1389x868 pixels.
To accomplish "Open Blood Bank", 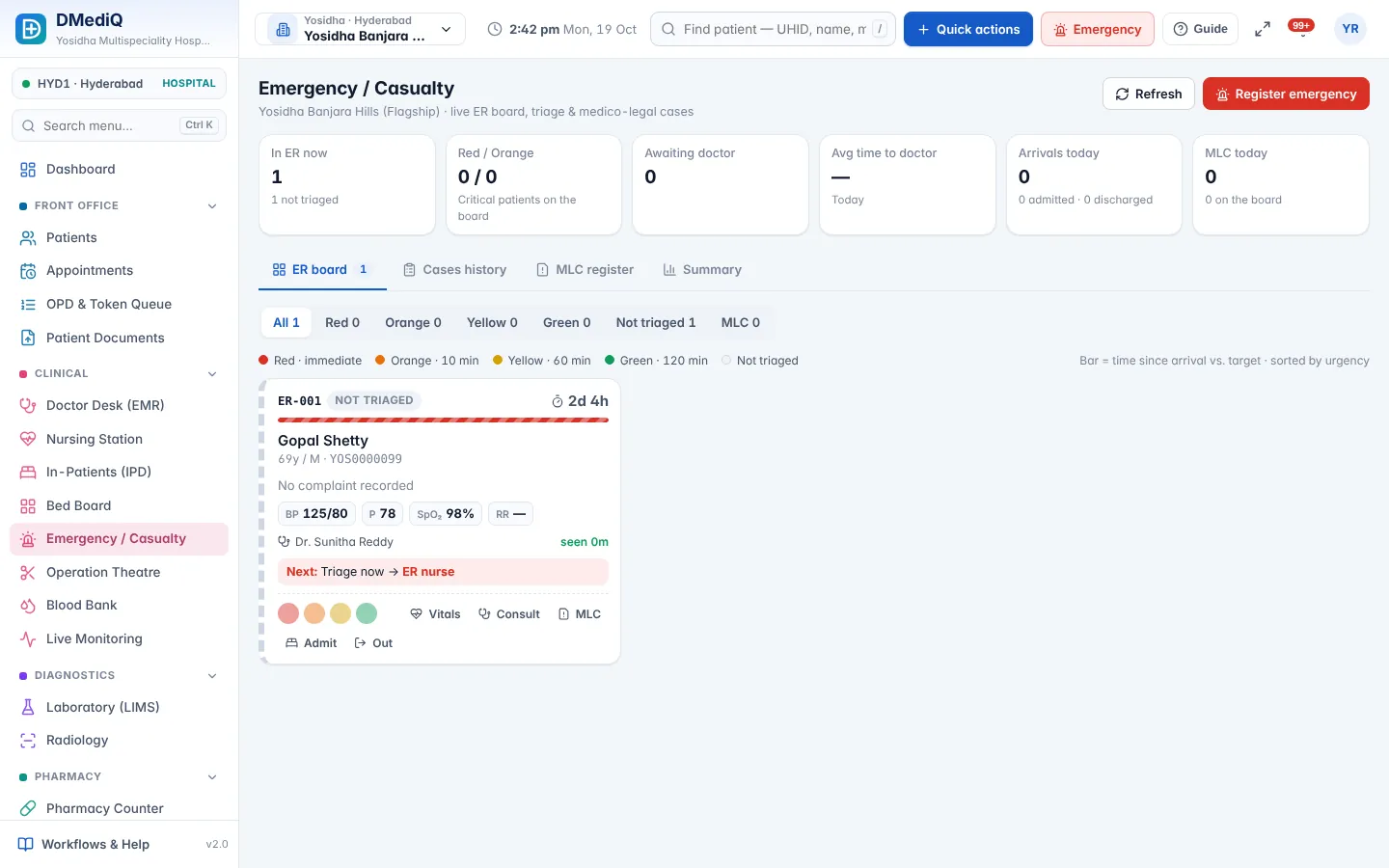I will pyautogui.click(x=119, y=605).
